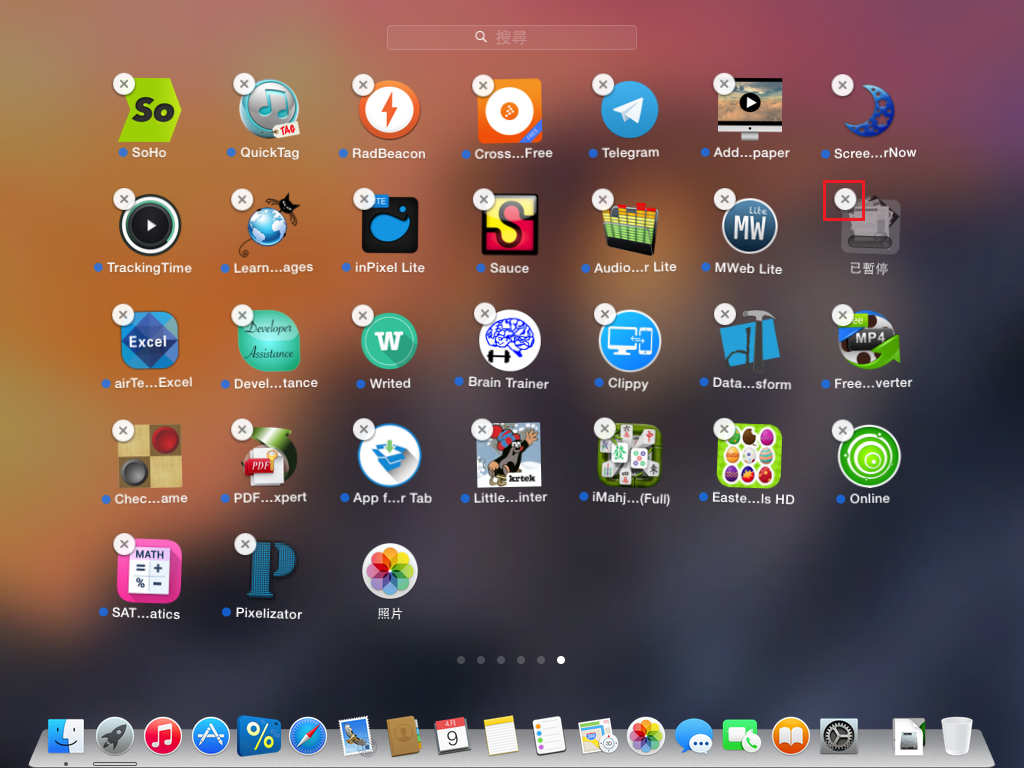Switch to the third Launchpad page dot
This screenshot has height=768, width=1024.
(x=501, y=660)
